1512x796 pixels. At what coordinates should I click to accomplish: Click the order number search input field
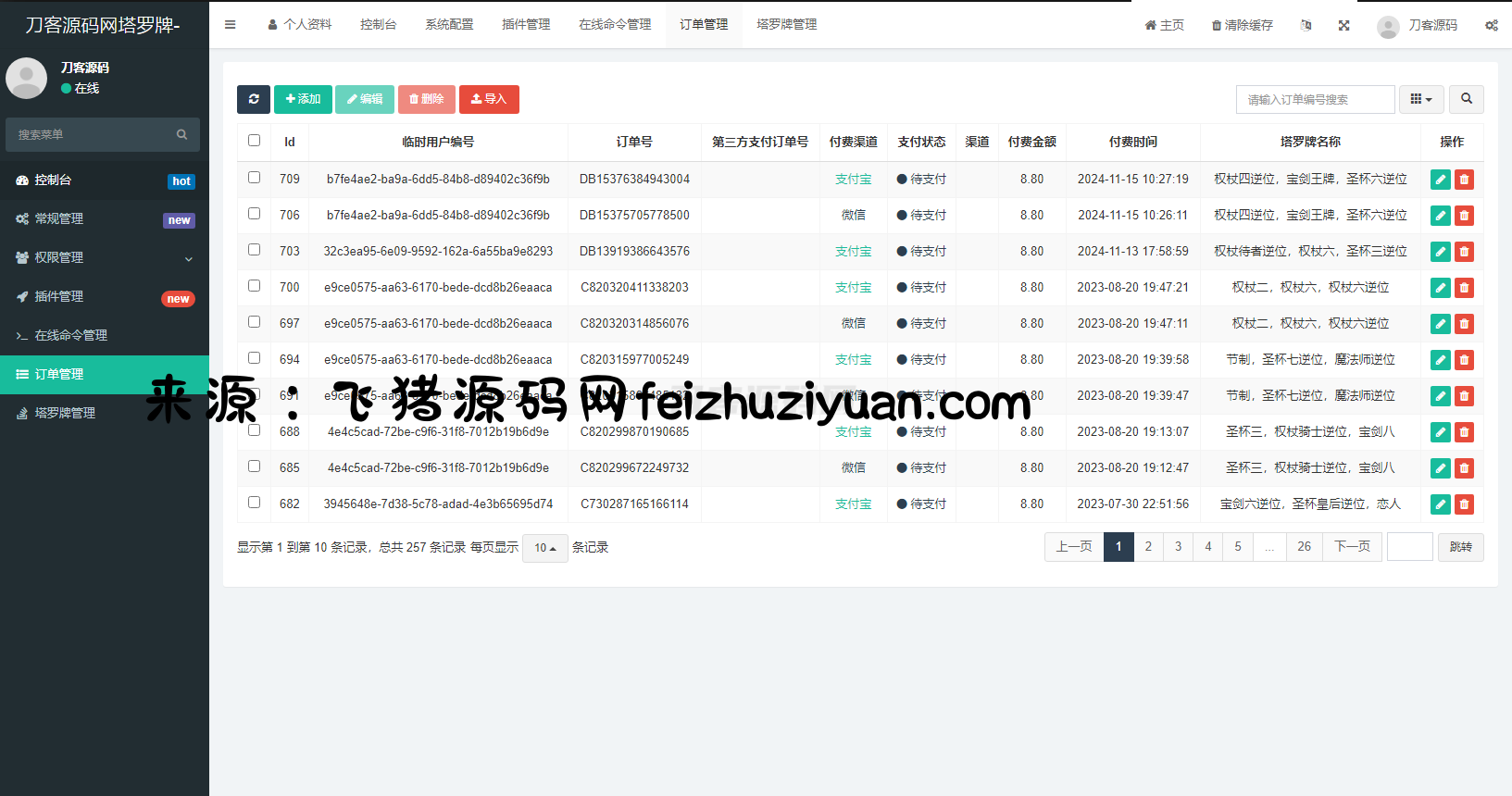(1315, 99)
